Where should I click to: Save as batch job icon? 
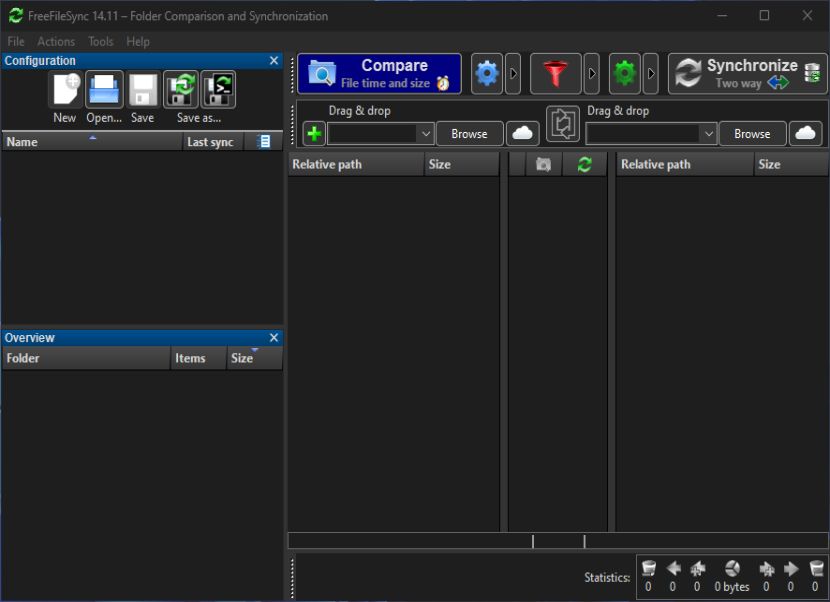(x=218, y=89)
